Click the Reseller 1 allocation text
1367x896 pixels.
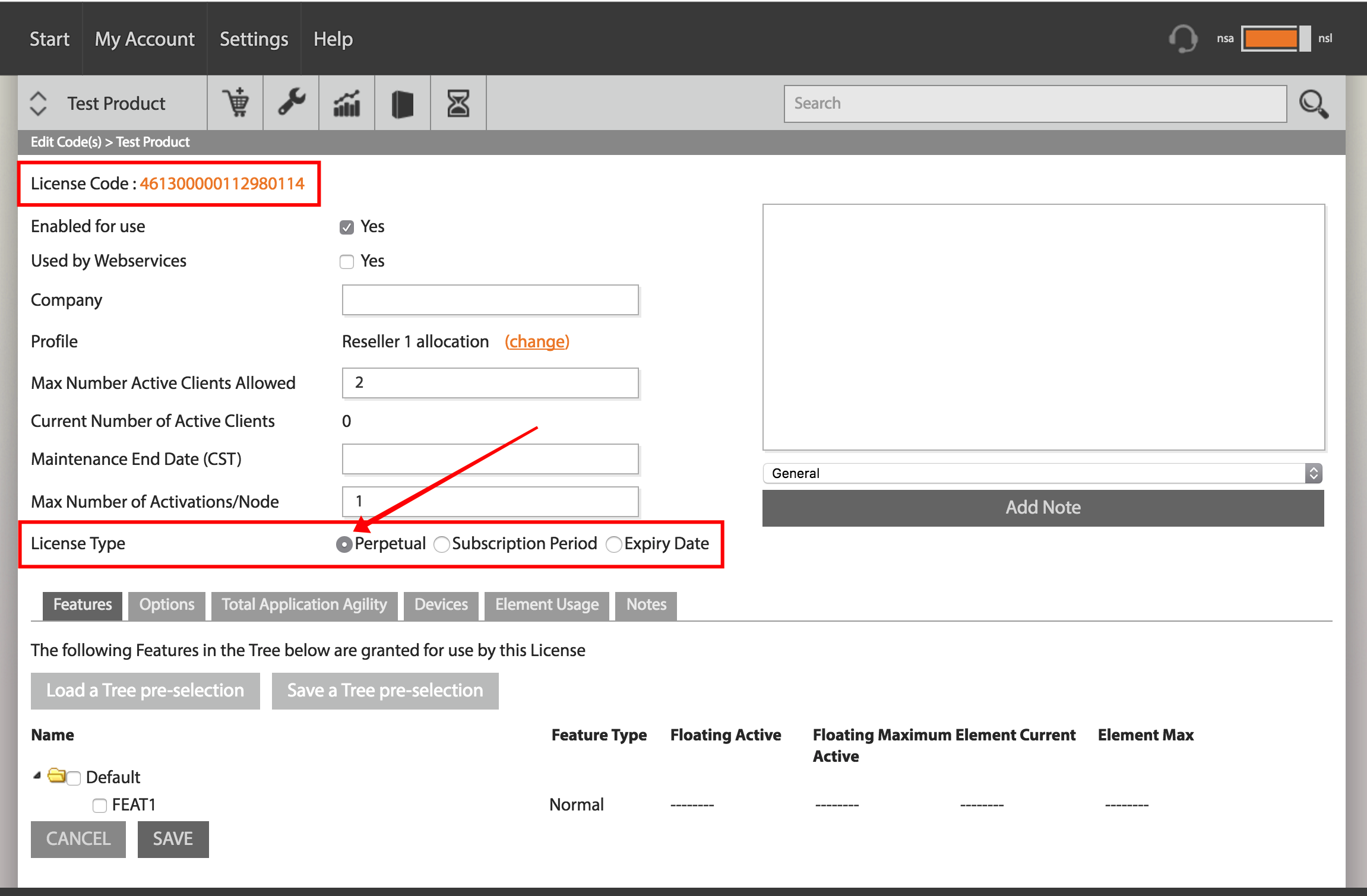(416, 342)
